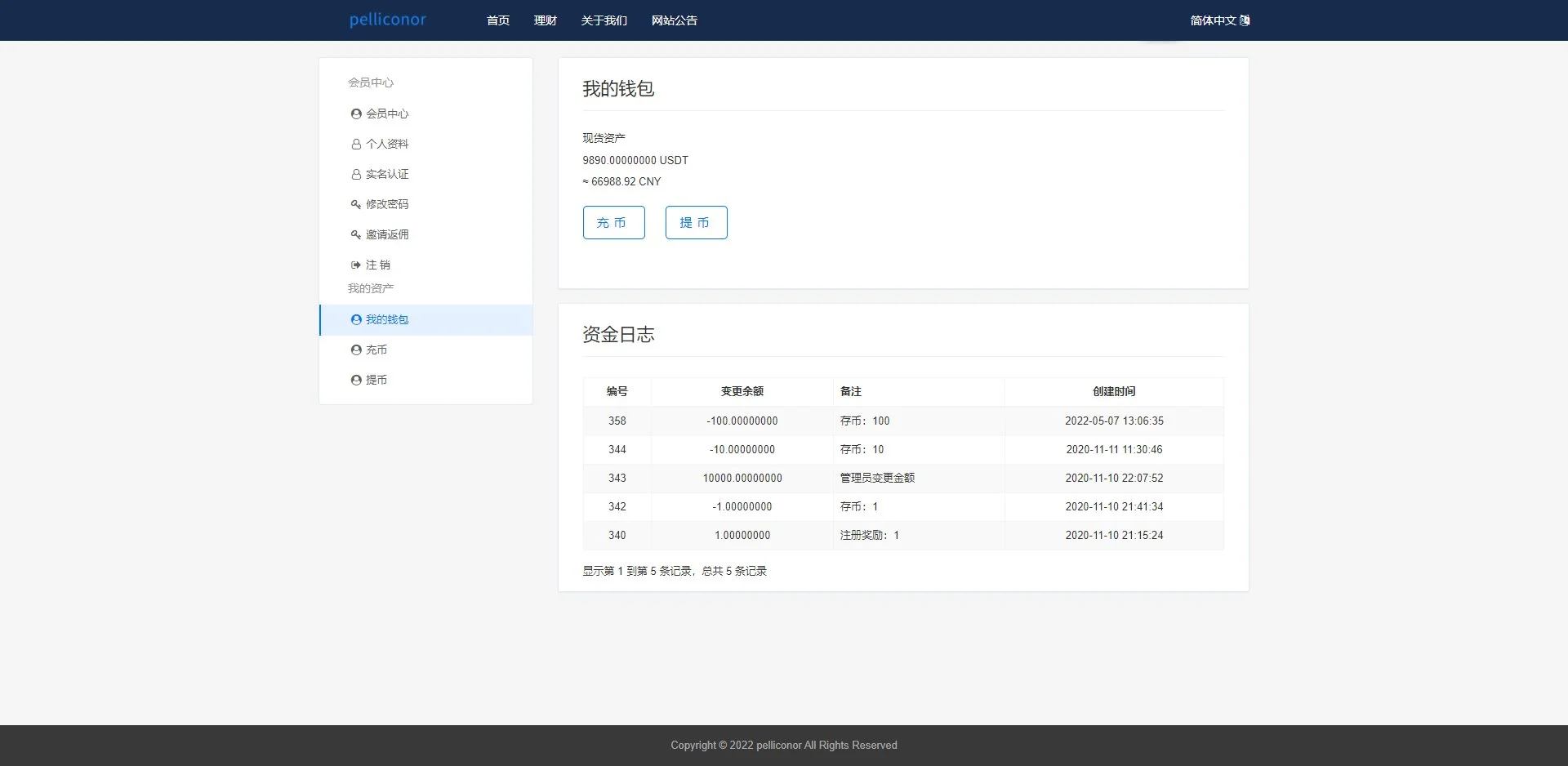Select the 我的钱包 sidebar entry
The width and height of the screenshot is (1568, 766).
tap(387, 319)
